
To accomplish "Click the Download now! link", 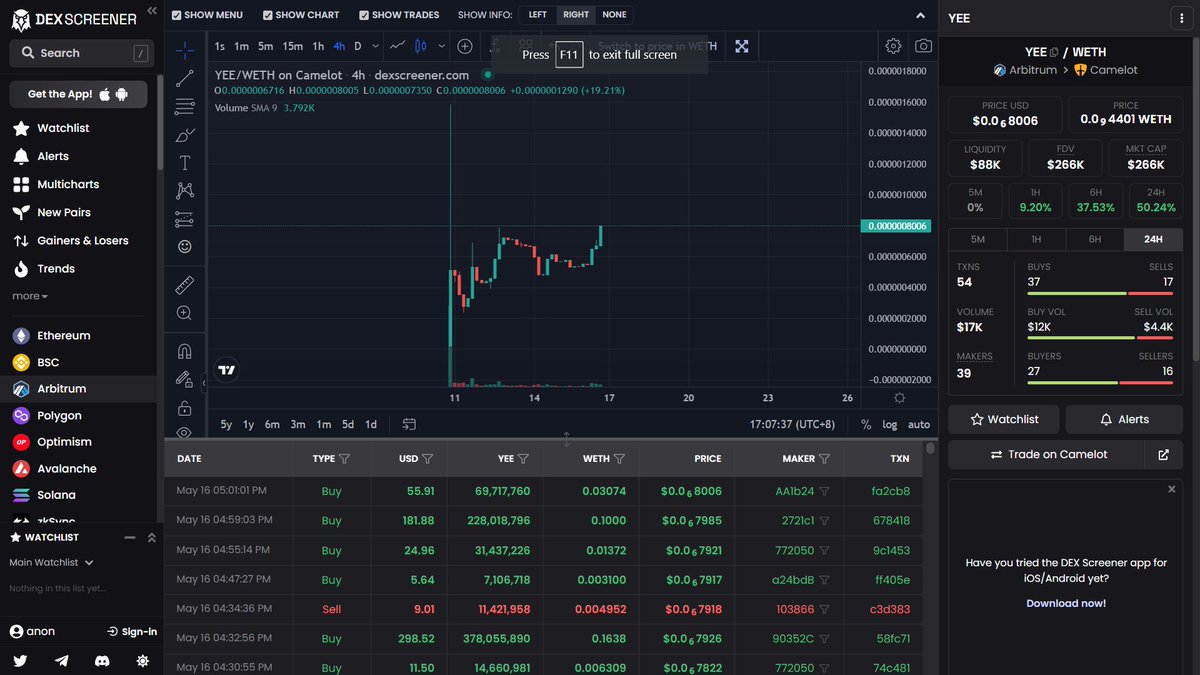I will coord(1066,603).
